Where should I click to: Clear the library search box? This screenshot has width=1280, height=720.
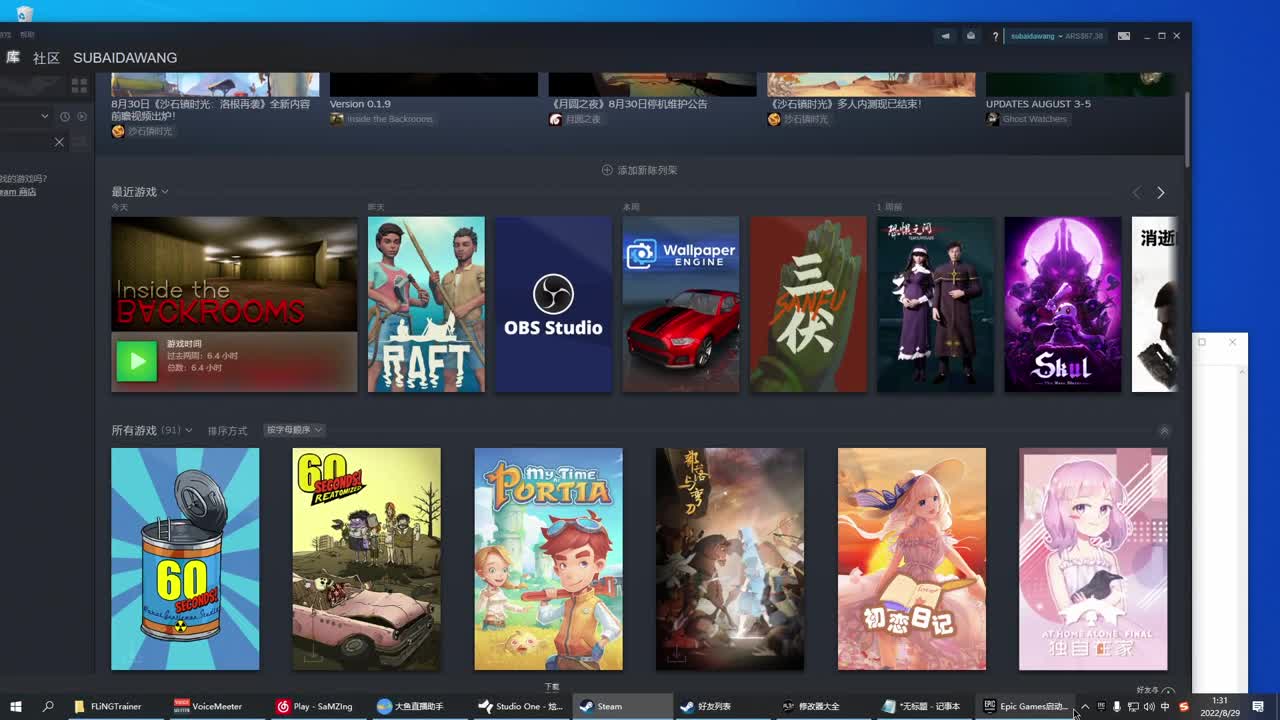[x=59, y=142]
